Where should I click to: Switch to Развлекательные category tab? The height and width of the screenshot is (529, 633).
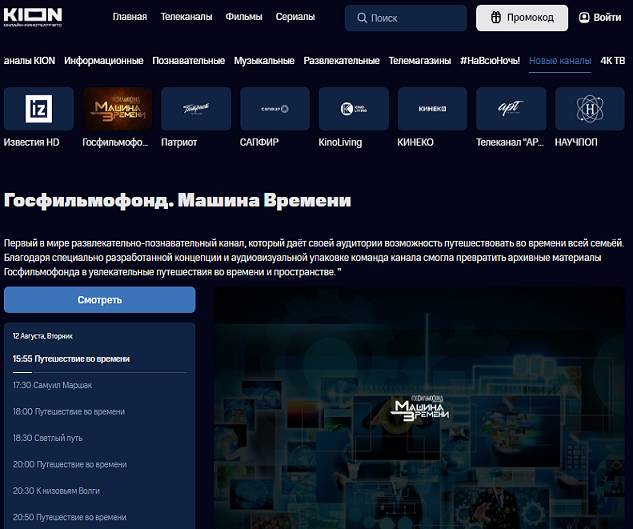(x=342, y=61)
